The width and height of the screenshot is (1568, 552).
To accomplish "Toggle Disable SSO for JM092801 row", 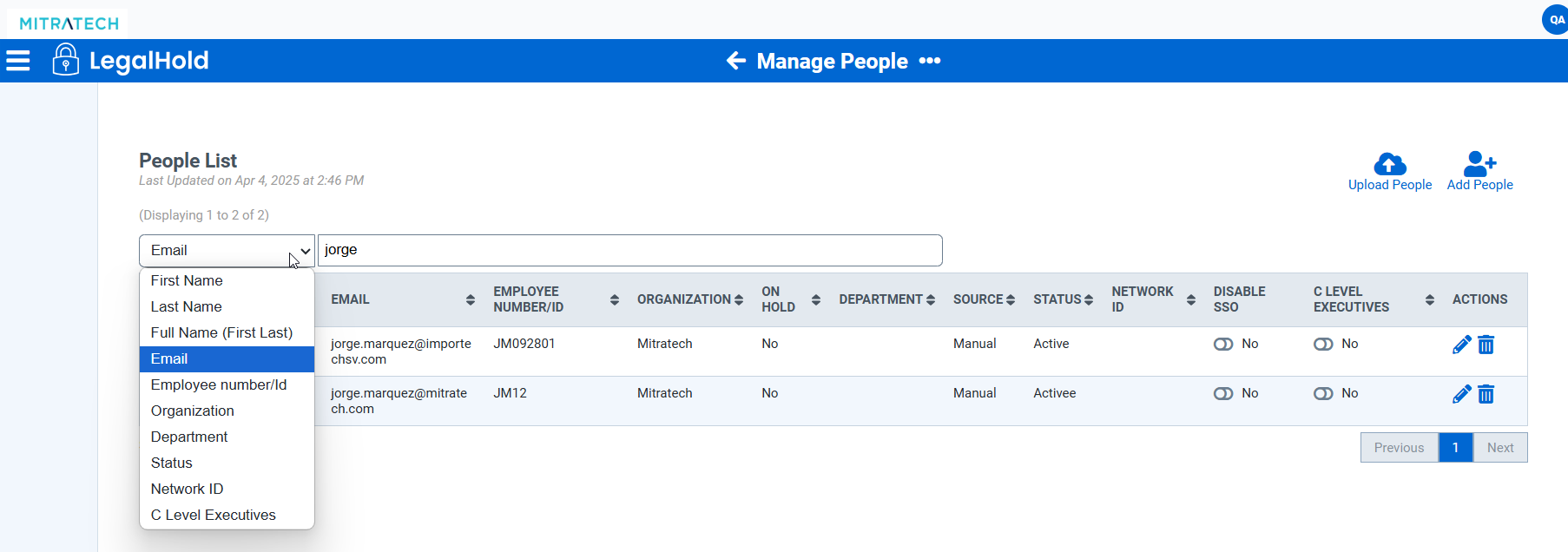I will coord(1223,345).
